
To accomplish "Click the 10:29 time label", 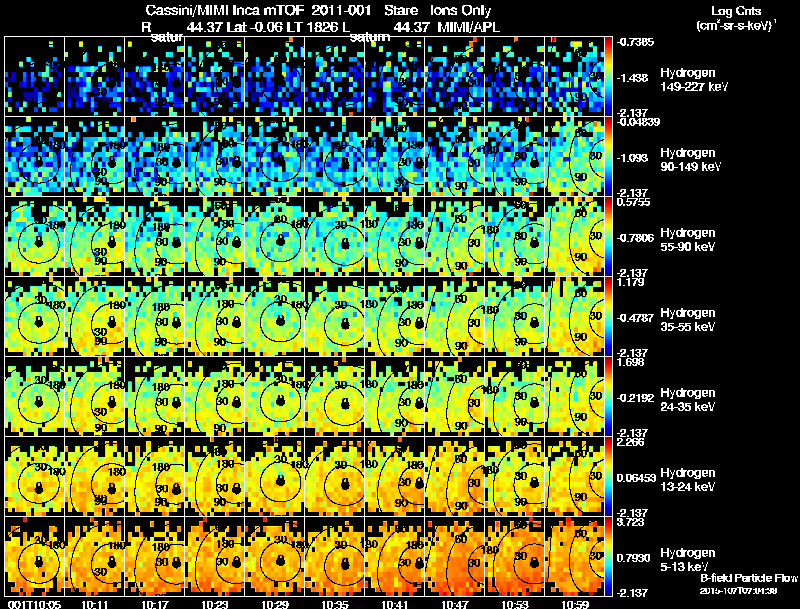I will coord(275,604).
